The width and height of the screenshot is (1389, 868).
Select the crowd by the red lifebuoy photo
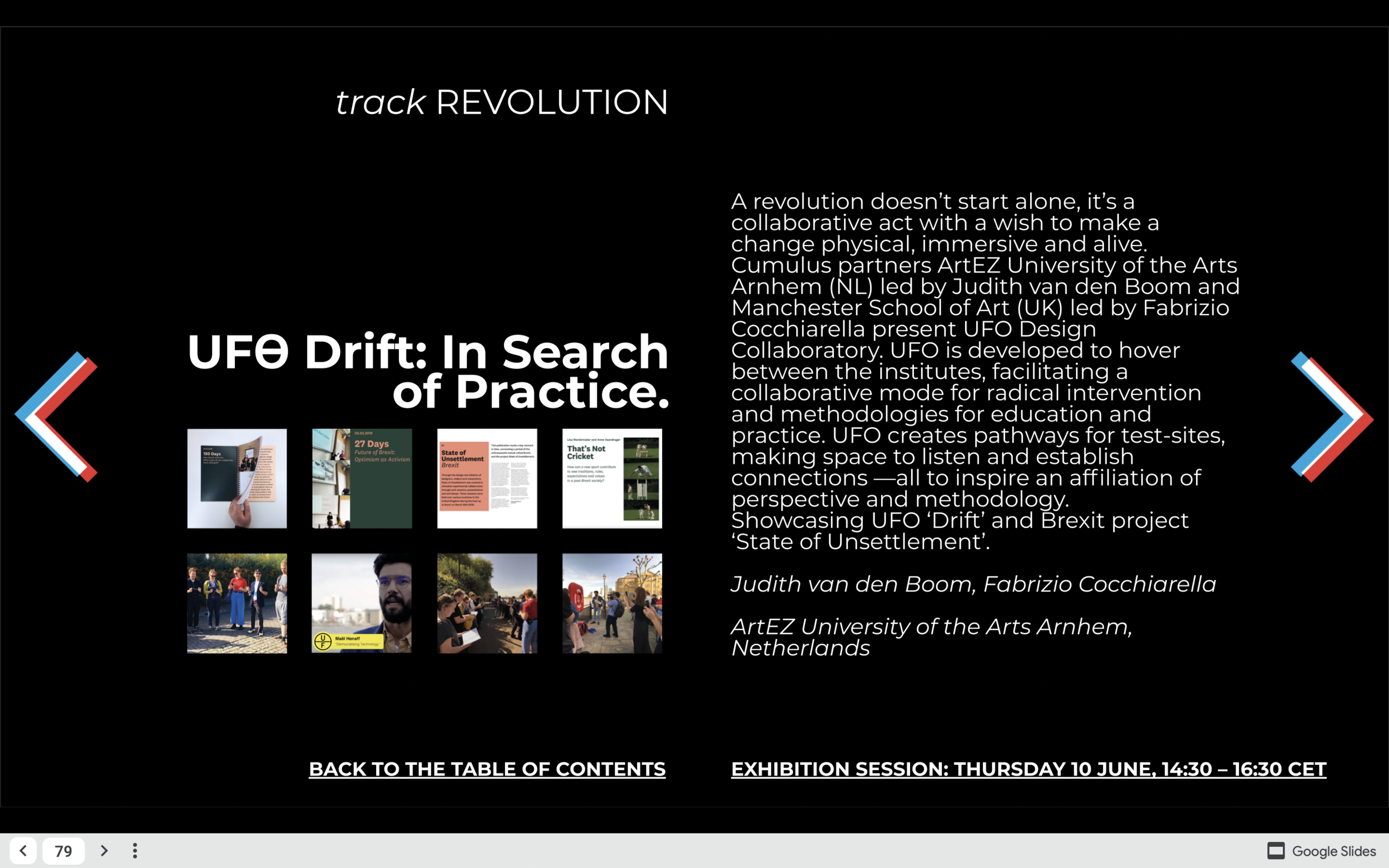tap(612, 603)
